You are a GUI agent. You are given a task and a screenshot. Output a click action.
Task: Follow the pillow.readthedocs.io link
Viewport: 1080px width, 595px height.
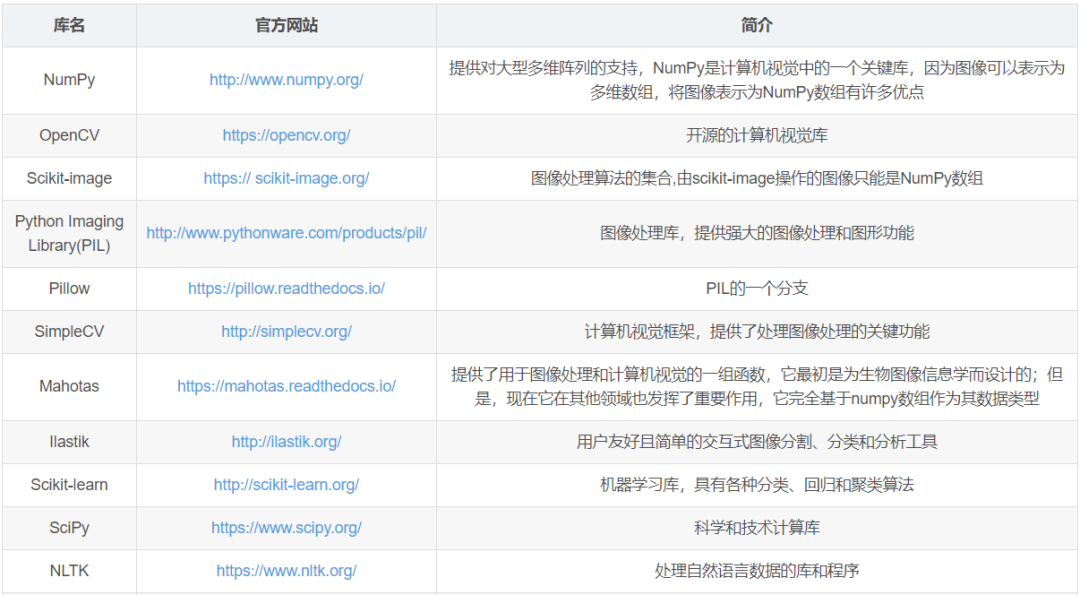tap(286, 289)
